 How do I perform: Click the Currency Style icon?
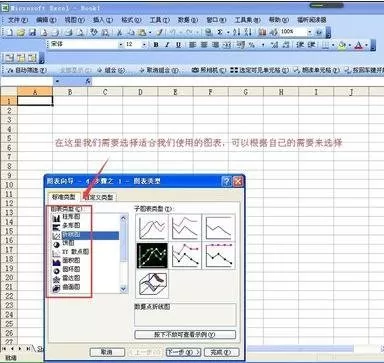click(x=241, y=45)
